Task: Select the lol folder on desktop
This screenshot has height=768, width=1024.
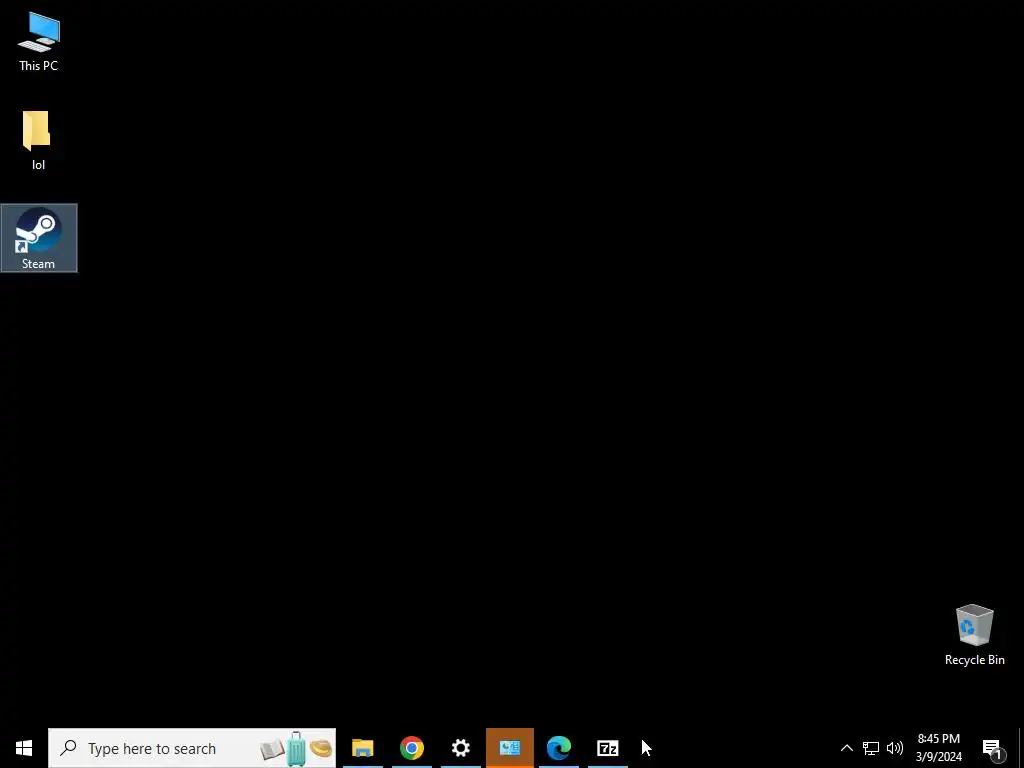Action: pyautogui.click(x=38, y=140)
